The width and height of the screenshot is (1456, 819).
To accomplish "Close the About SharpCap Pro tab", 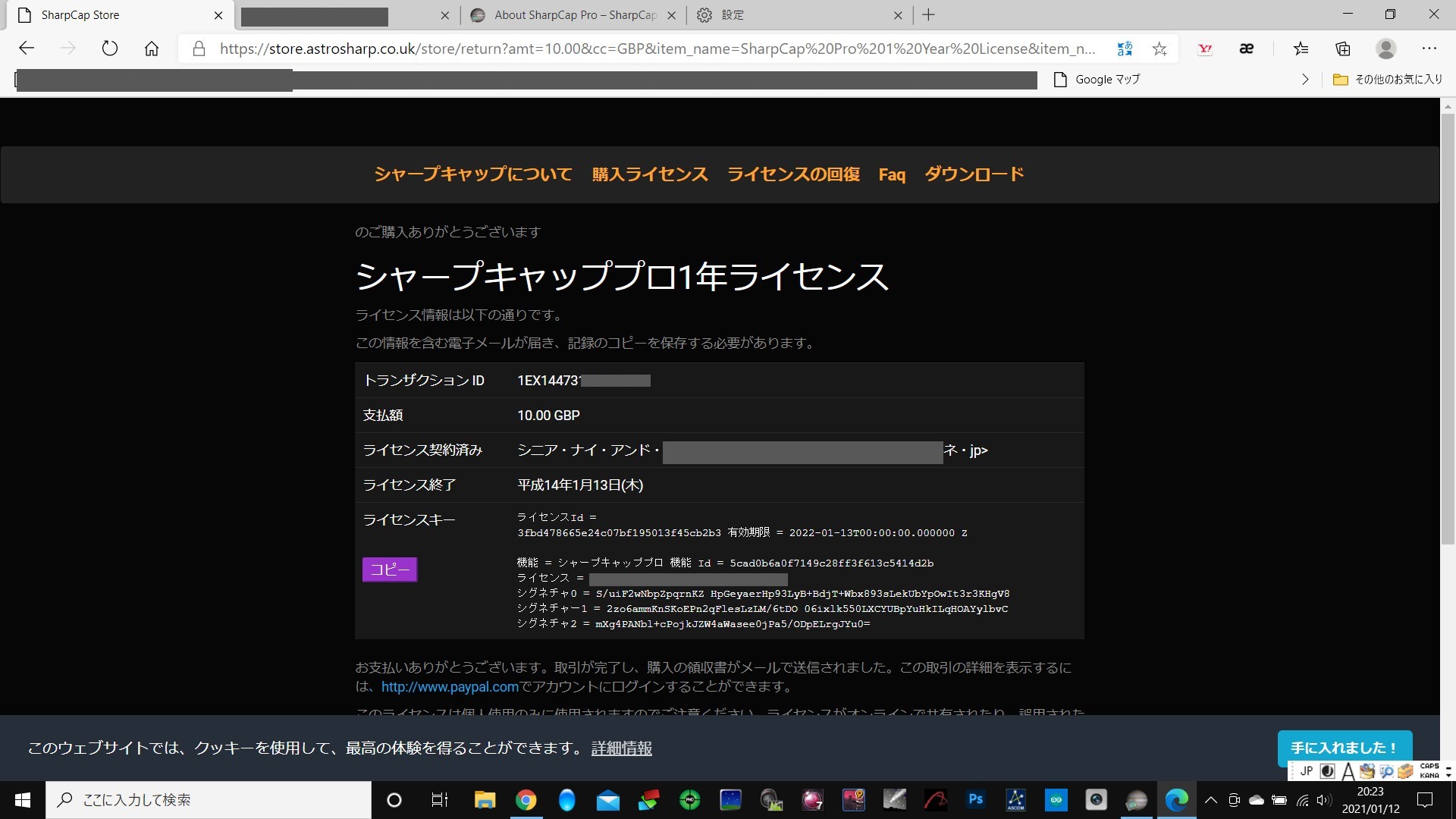I will [671, 15].
